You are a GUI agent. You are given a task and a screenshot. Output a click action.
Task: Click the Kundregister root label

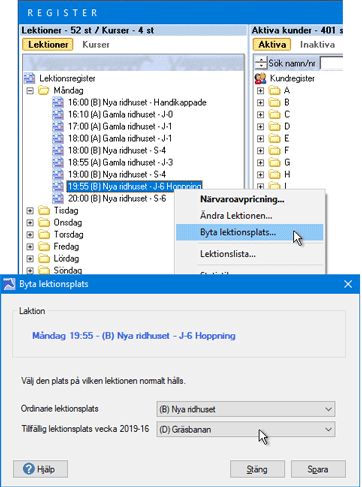(292, 78)
